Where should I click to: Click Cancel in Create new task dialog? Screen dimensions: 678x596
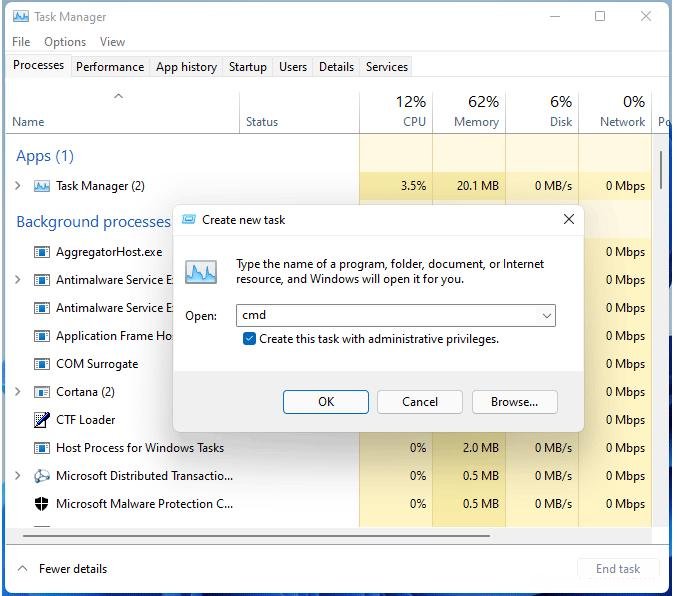click(419, 402)
